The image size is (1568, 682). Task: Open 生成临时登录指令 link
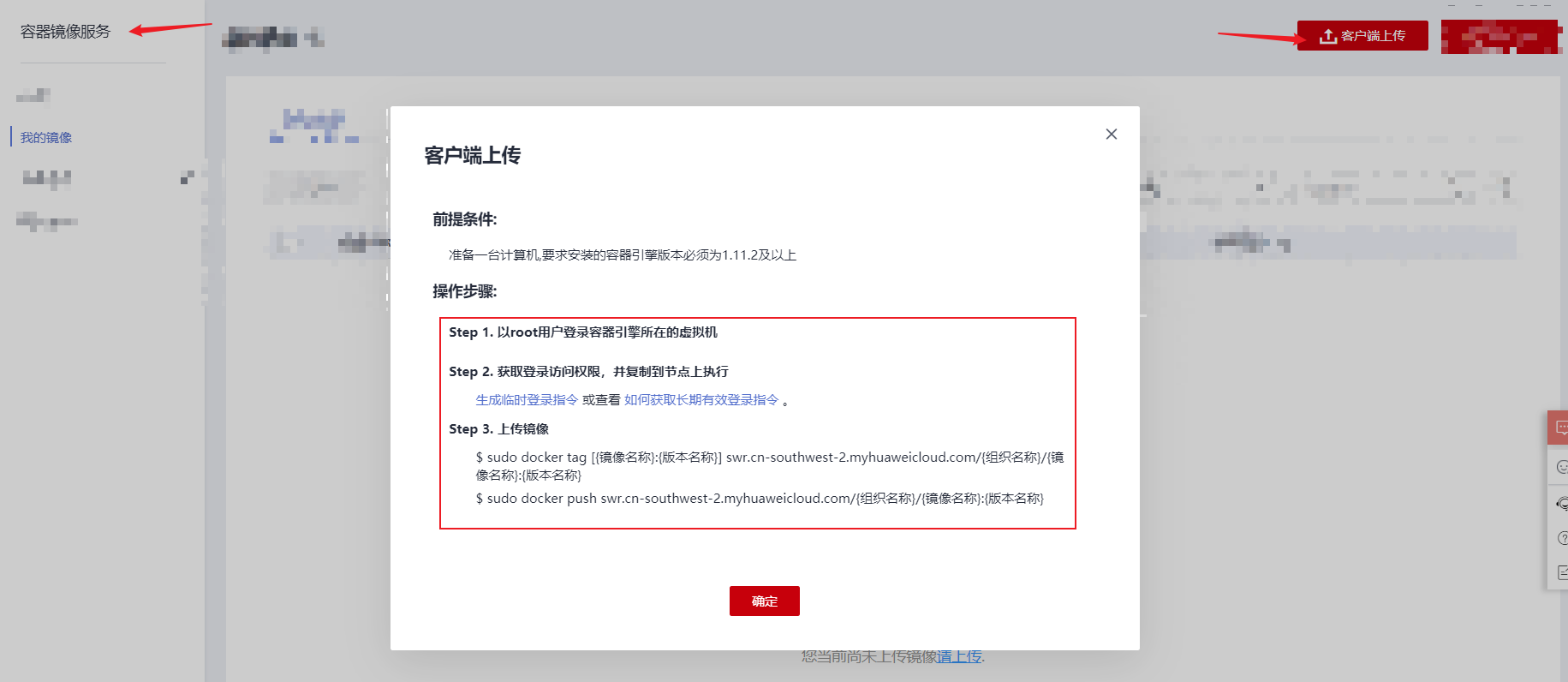coord(527,400)
